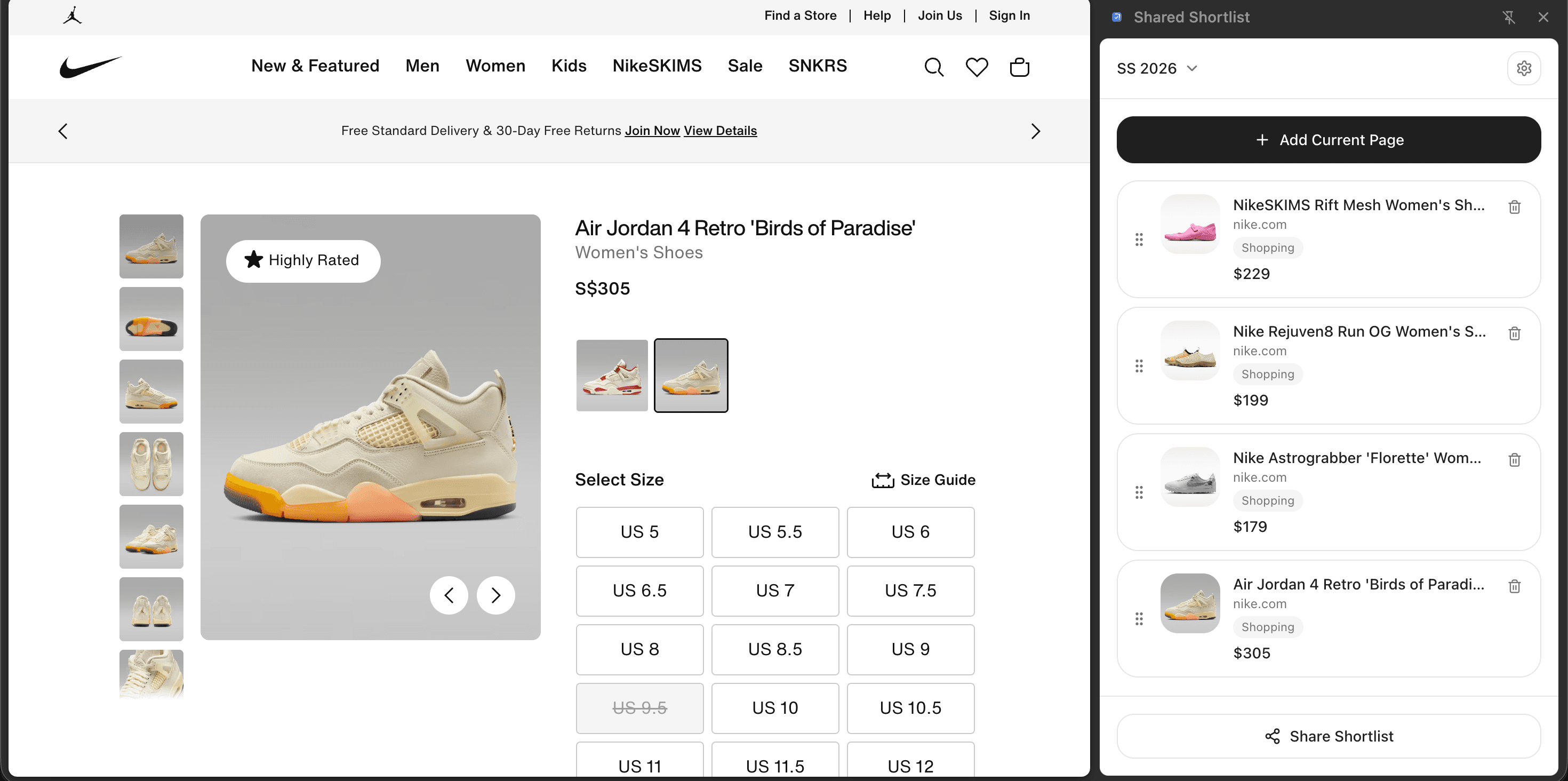Open Shared Shortlist settings gear
1568x781 pixels.
tap(1524, 68)
